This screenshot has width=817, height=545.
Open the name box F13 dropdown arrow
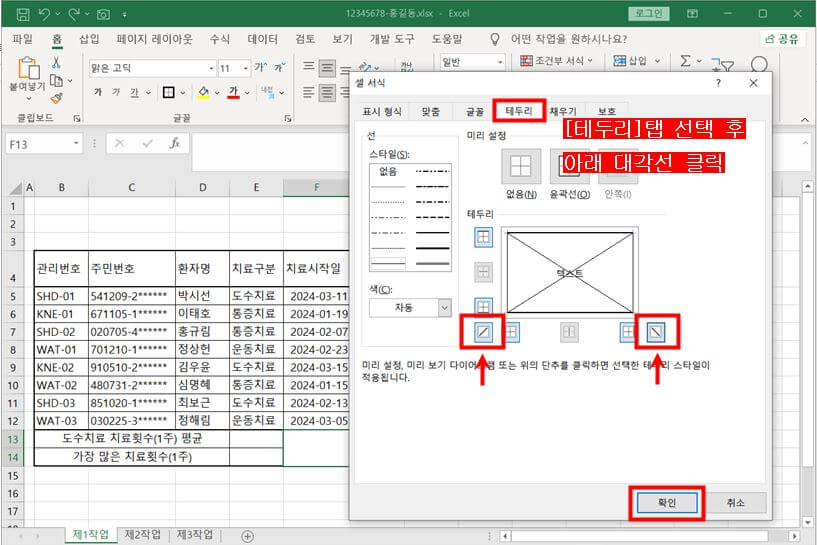coord(76,143)
